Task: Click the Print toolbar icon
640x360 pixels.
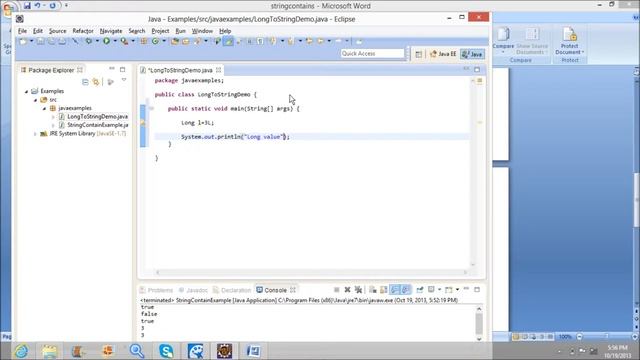Action: [x=62, y=41]
